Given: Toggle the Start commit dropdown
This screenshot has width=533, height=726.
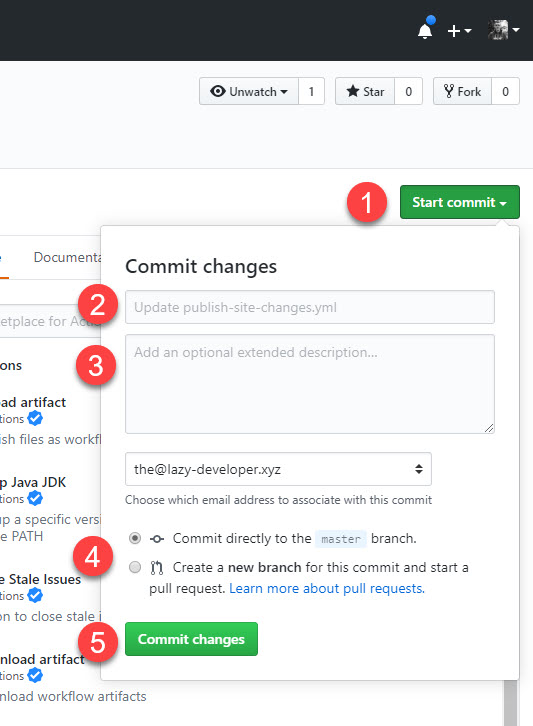Looking at the screenshot, I should click(x=460, y=202).
